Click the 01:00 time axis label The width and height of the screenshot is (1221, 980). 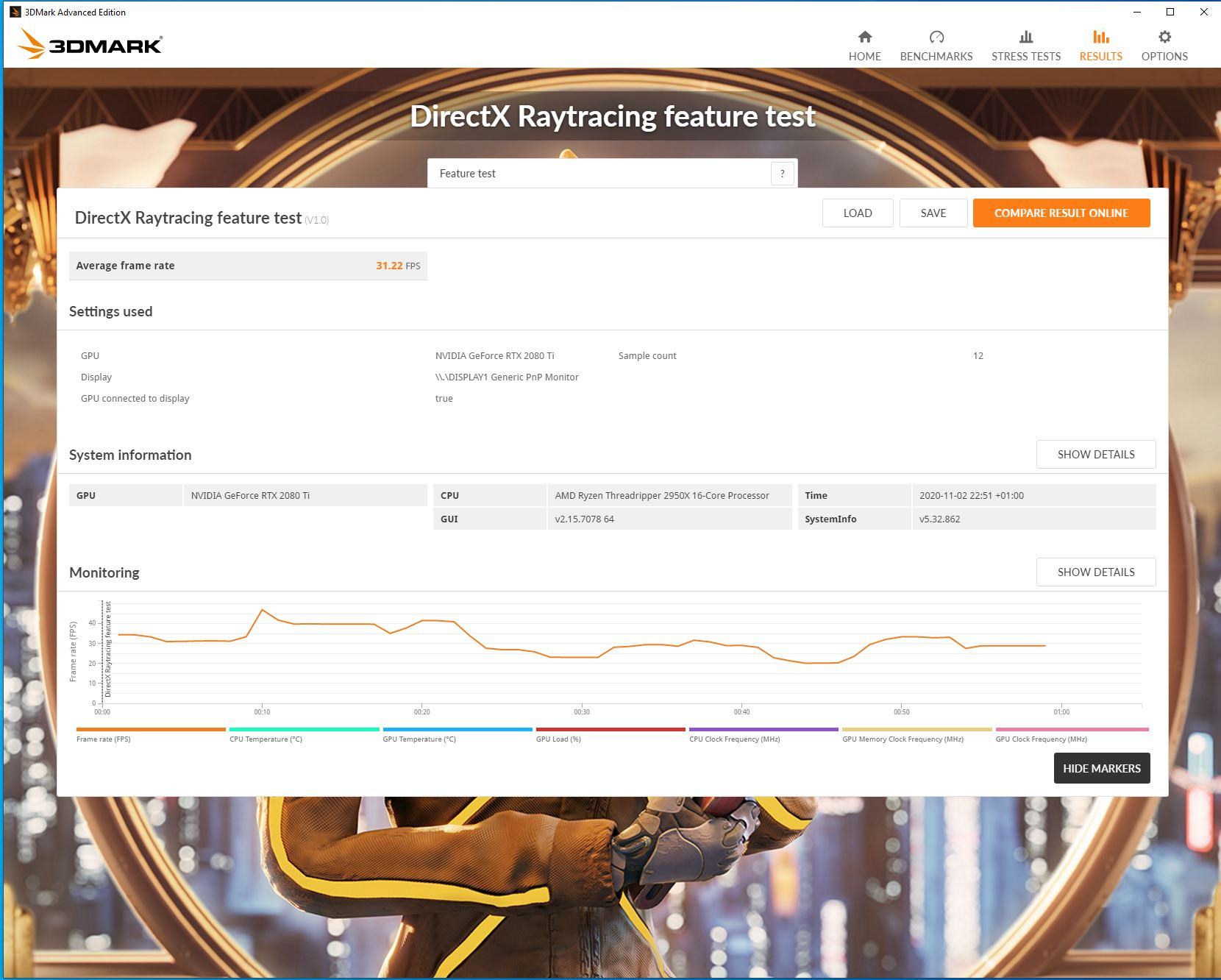1061,712
